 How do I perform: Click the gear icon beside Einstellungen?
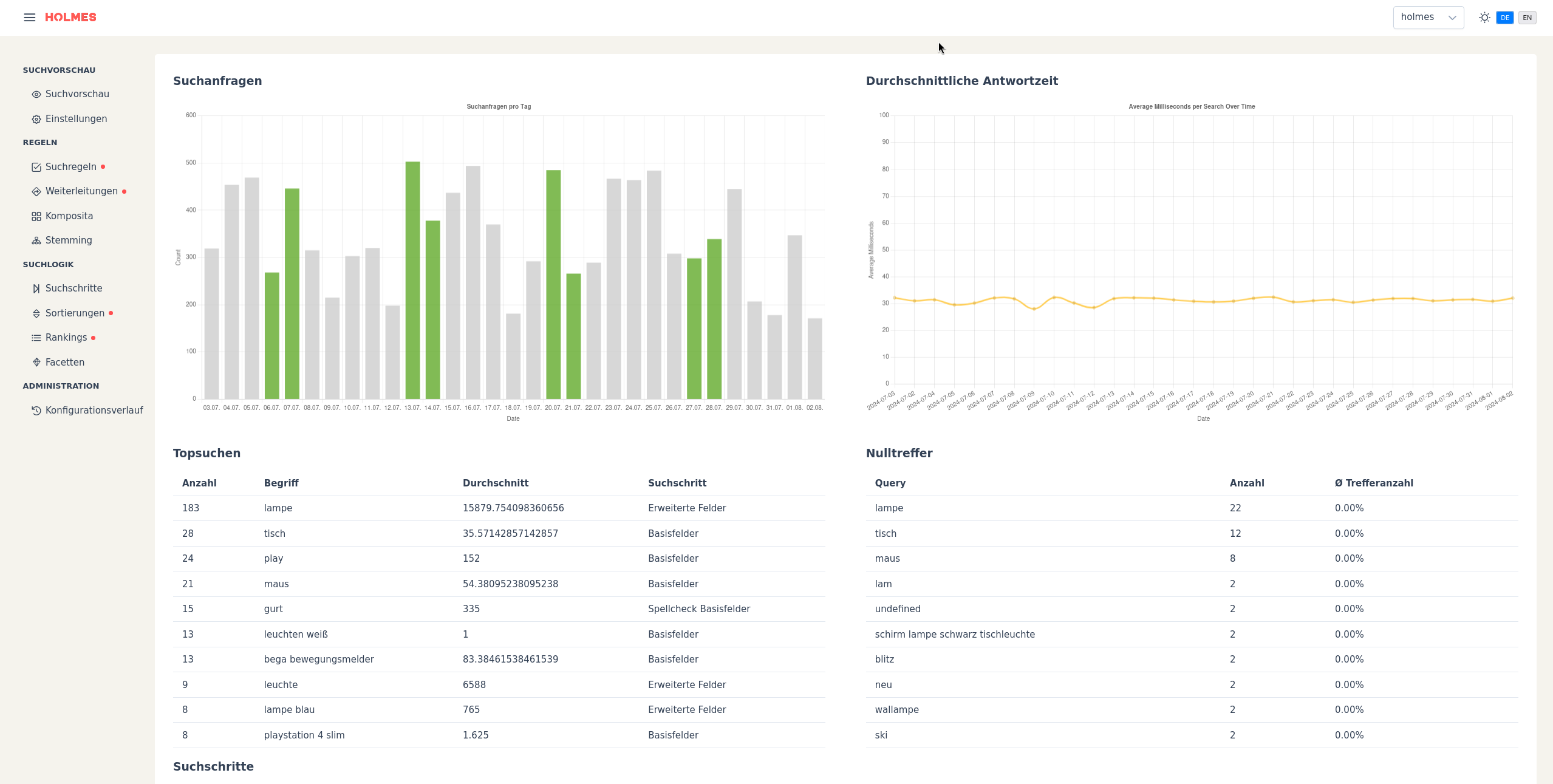tap(36, 119)
